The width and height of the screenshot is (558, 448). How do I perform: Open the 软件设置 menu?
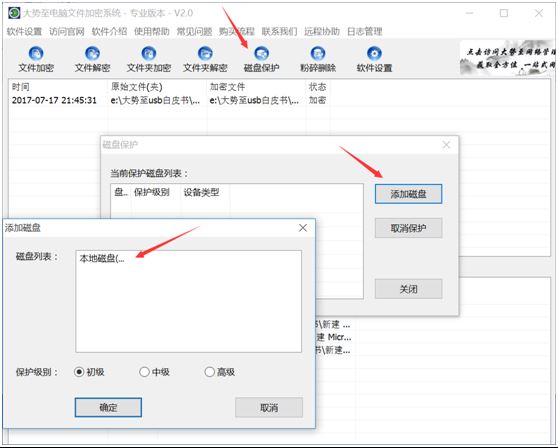pos(24,32)
